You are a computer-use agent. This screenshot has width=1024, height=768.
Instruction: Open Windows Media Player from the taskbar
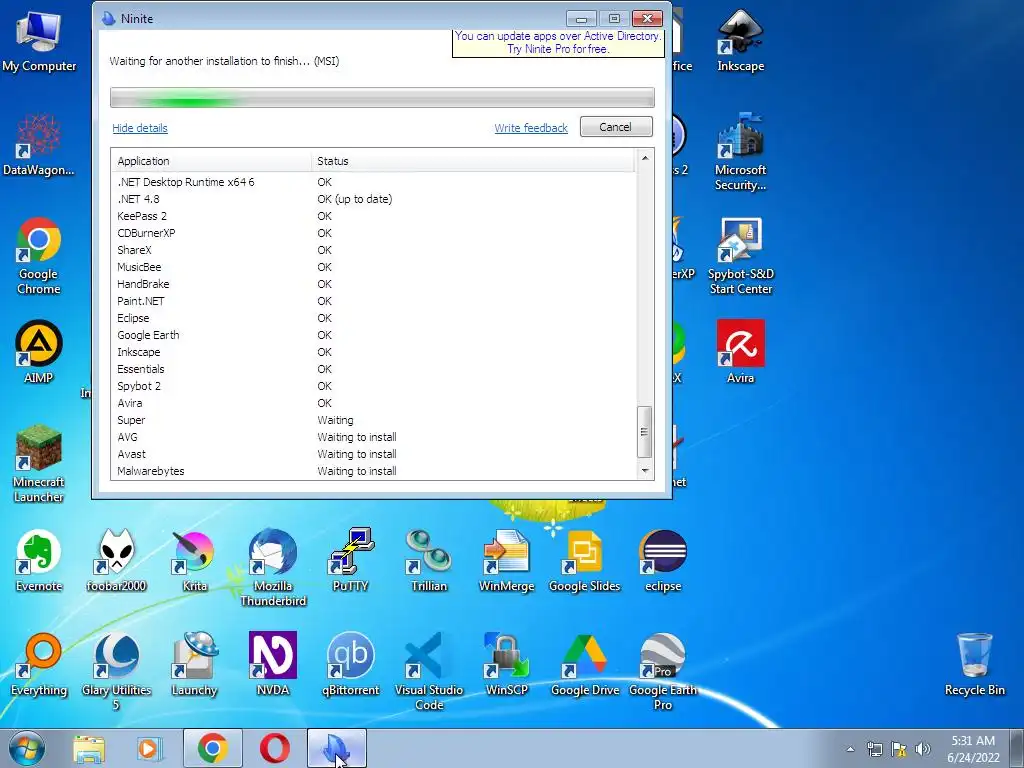point(149,748)
